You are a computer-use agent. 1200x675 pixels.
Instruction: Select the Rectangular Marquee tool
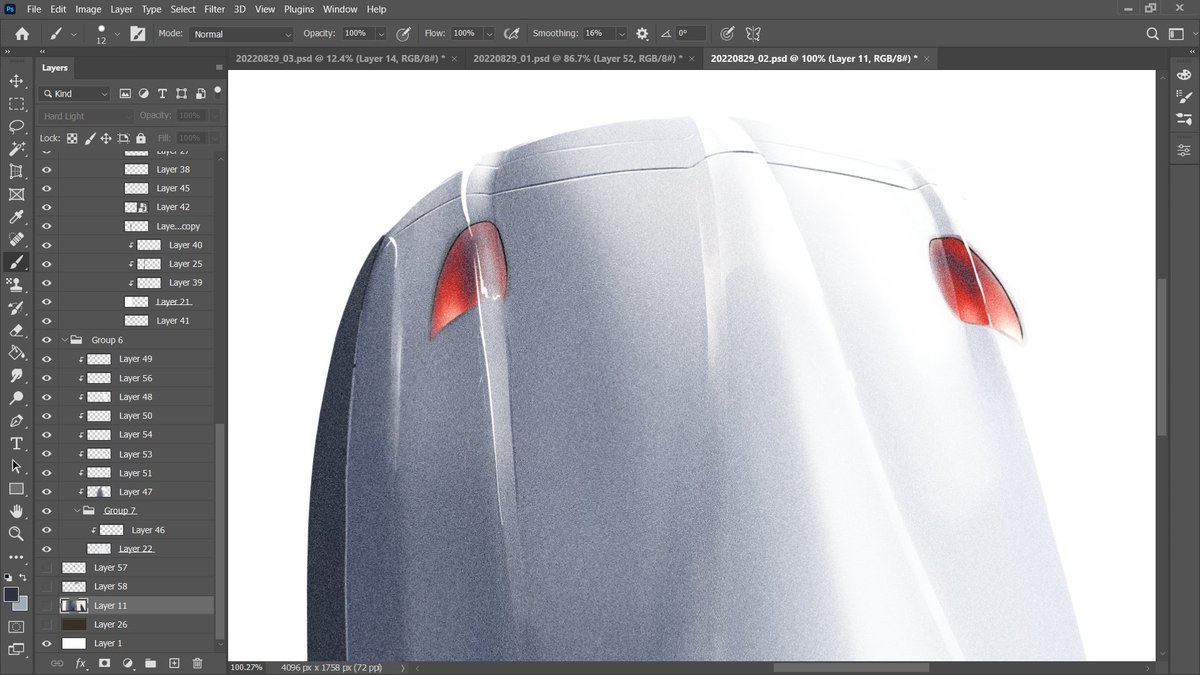point(16,104)
